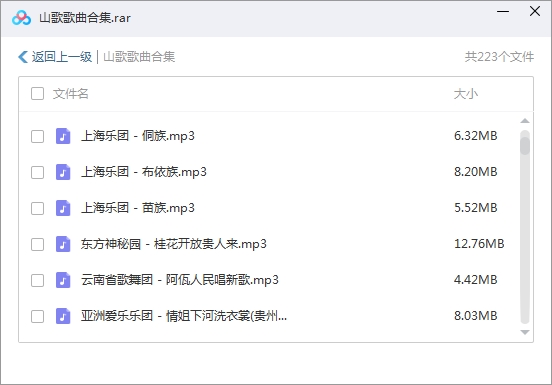This screenshot has height=385, width=552.
Task: Check the box for 上海乐团 - 布依族.mp3
Action: pos(37,172)
